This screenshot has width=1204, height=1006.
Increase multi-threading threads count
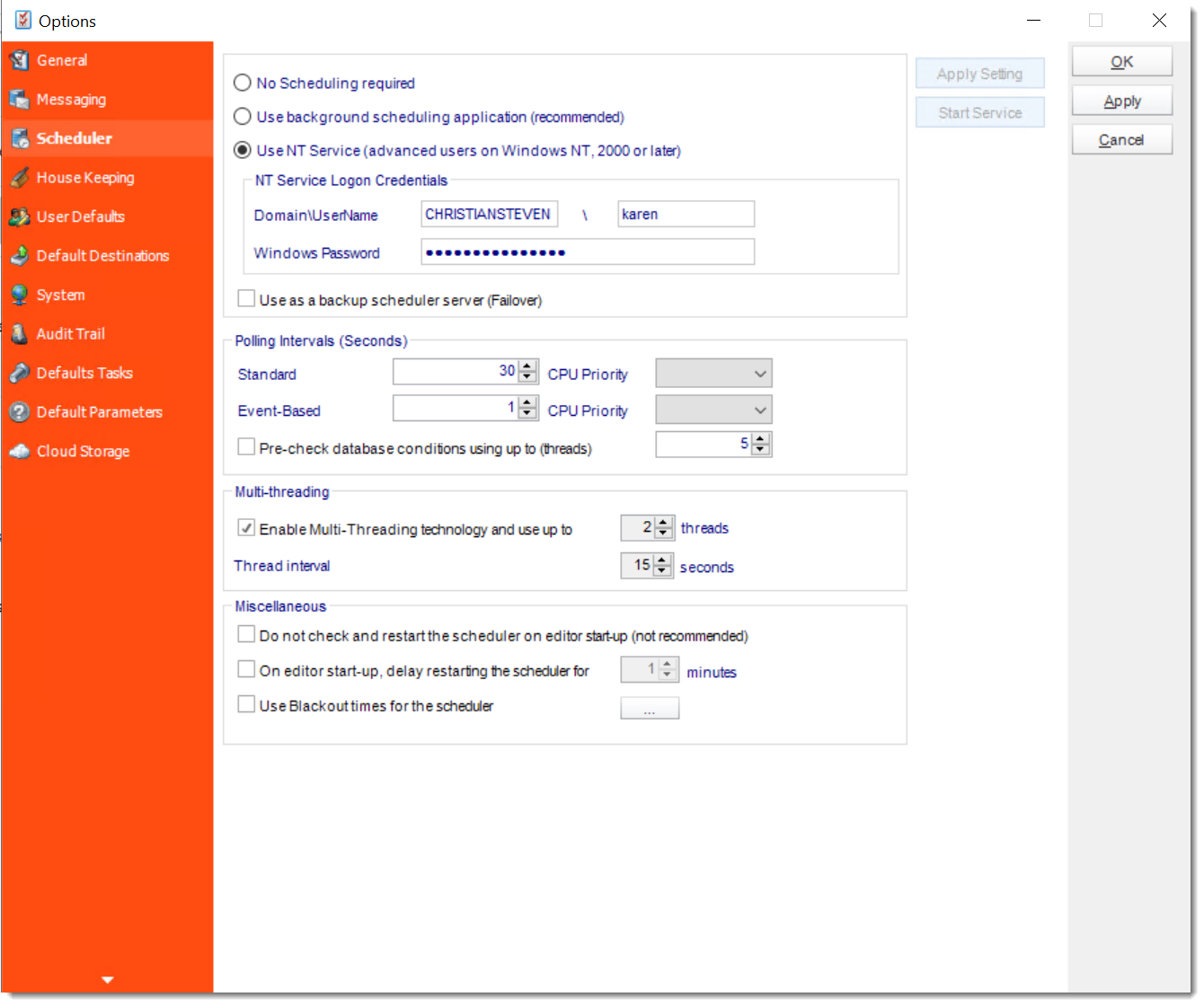click(663, 523)
